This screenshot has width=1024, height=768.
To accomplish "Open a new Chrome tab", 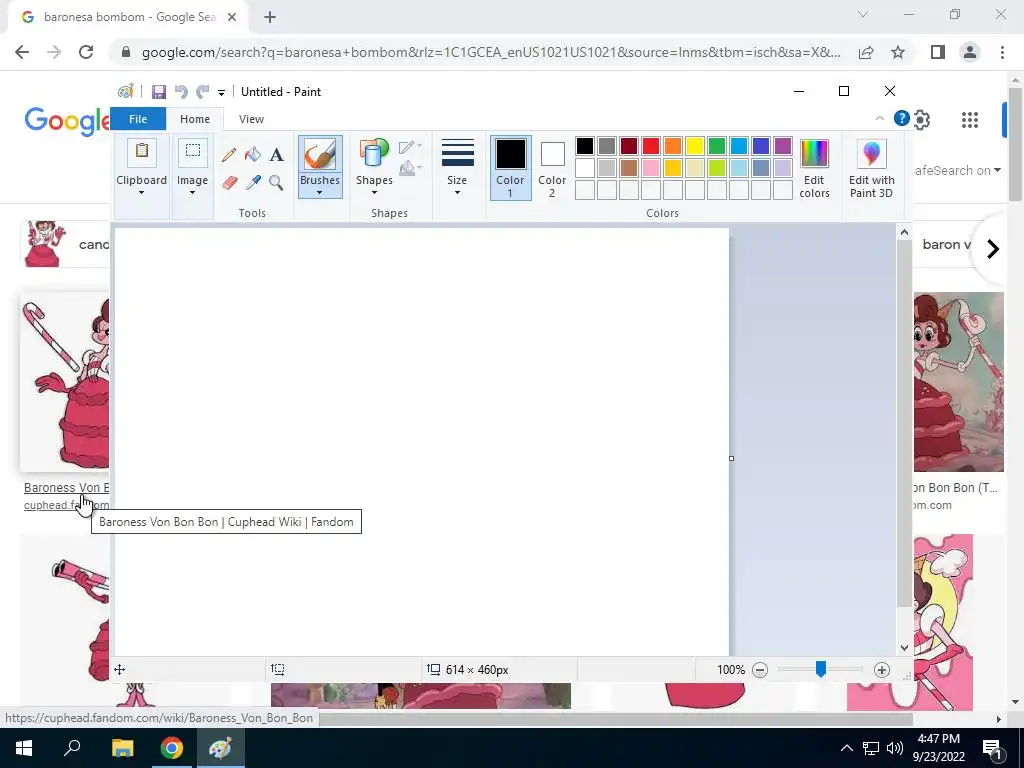I will 270,18.
